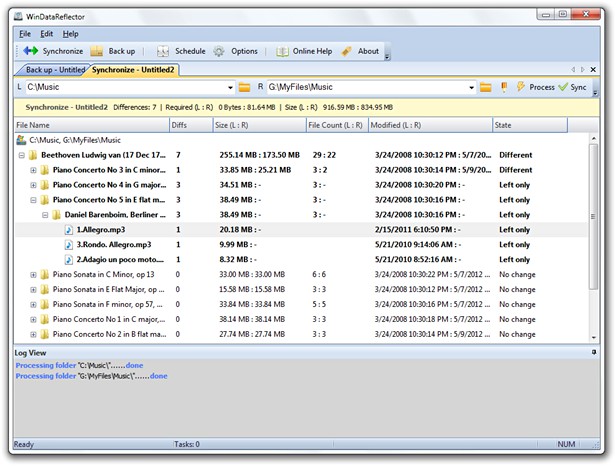Image resolution: width=616 pixels, height=466 pixels.
Task: Open the left path C:\Music dropdown
Action: point(230,88)
